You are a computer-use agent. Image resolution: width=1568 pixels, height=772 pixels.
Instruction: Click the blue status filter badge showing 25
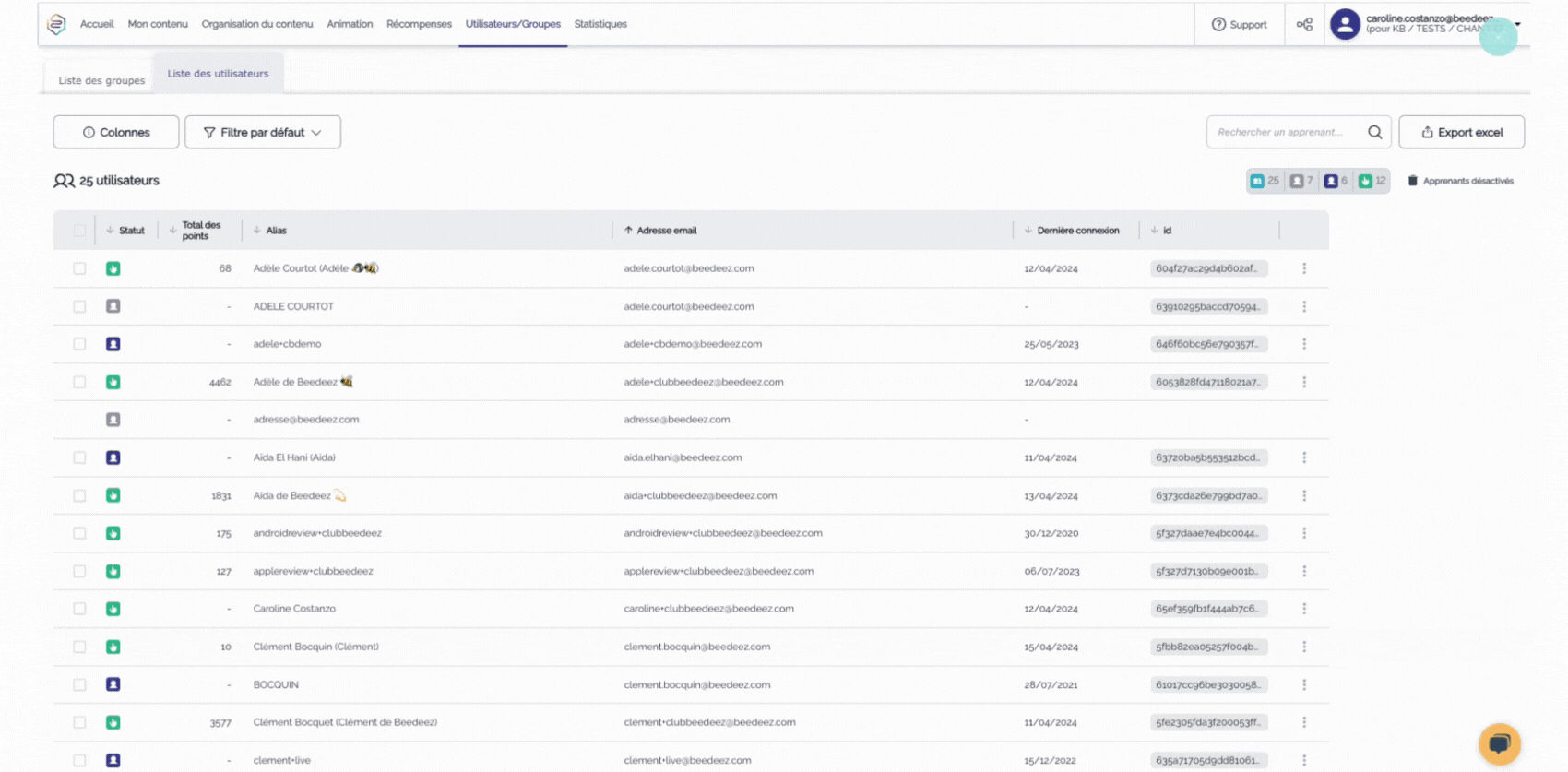pyautogui.click(x=1265, y=181)
